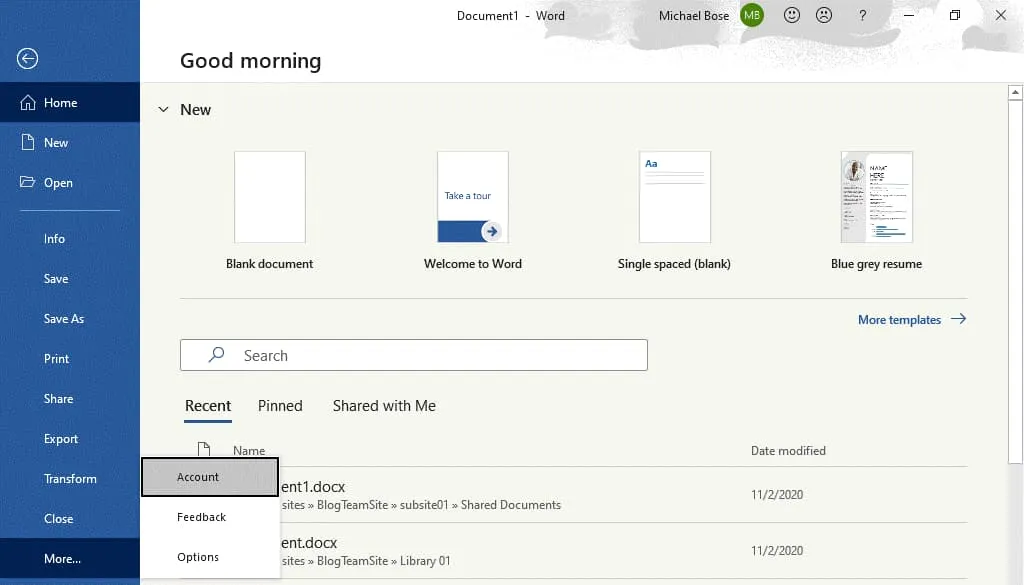Open the More... menu in sidebar

[62, 559]
